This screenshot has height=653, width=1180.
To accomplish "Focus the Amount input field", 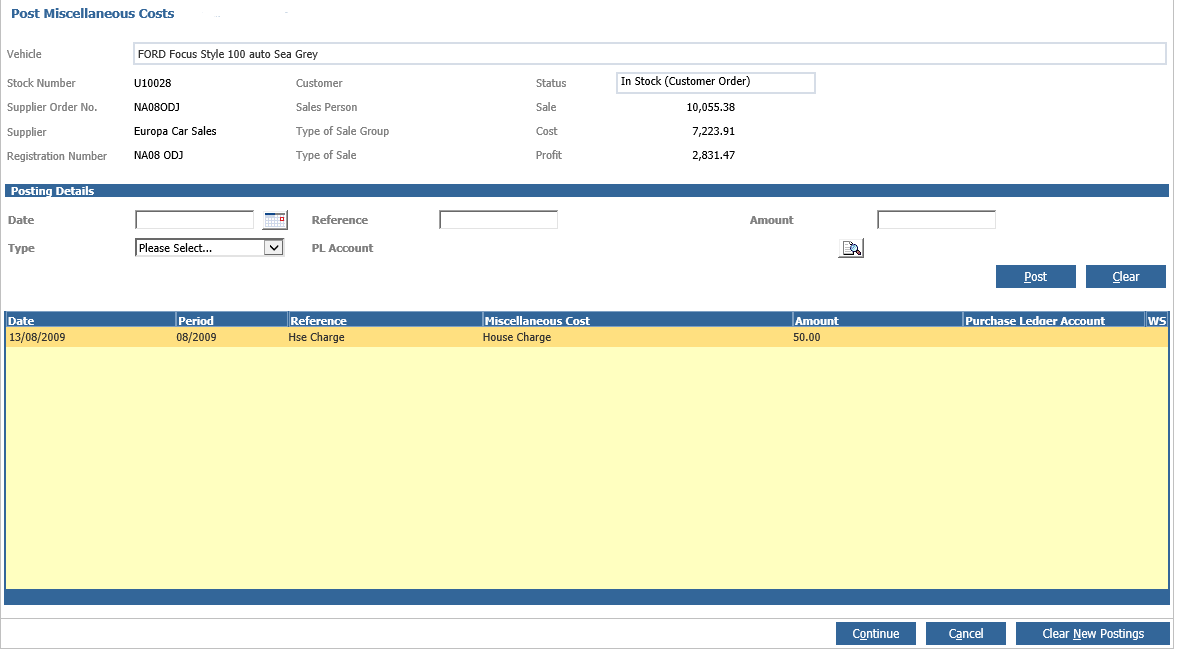I will tap(936, 220).
